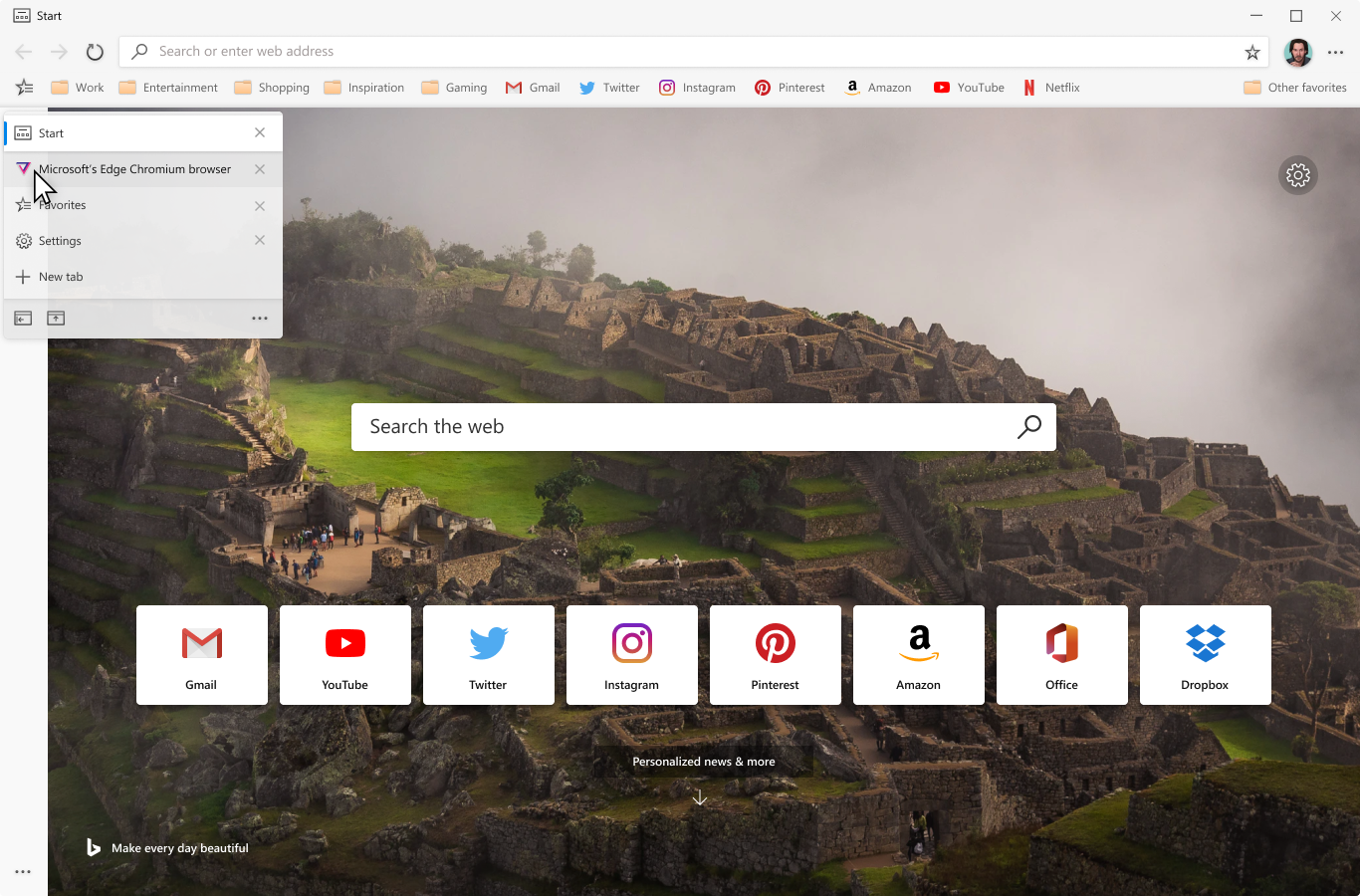
Task: Click Make every day beautiful text
Action: pyautogui.click(x=180, y=848)
